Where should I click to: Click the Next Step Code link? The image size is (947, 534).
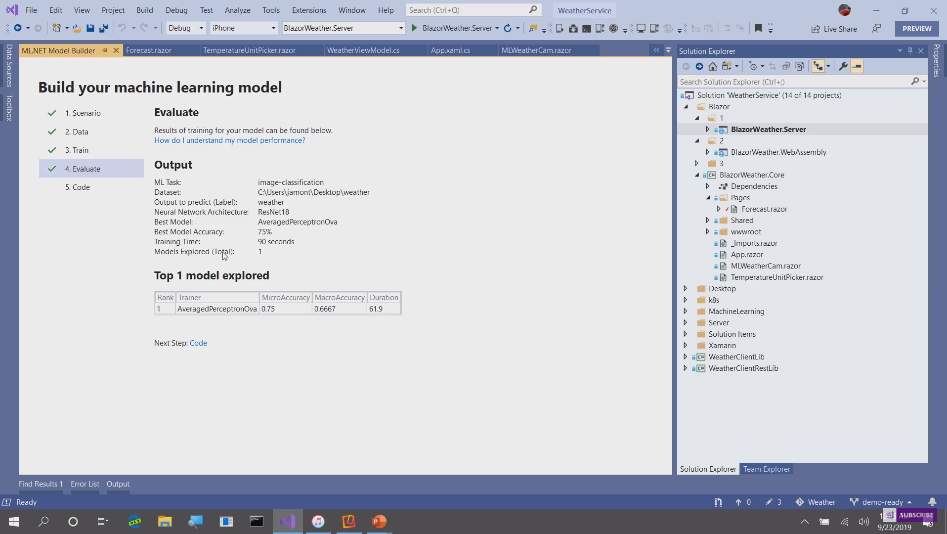pos(198,343)
